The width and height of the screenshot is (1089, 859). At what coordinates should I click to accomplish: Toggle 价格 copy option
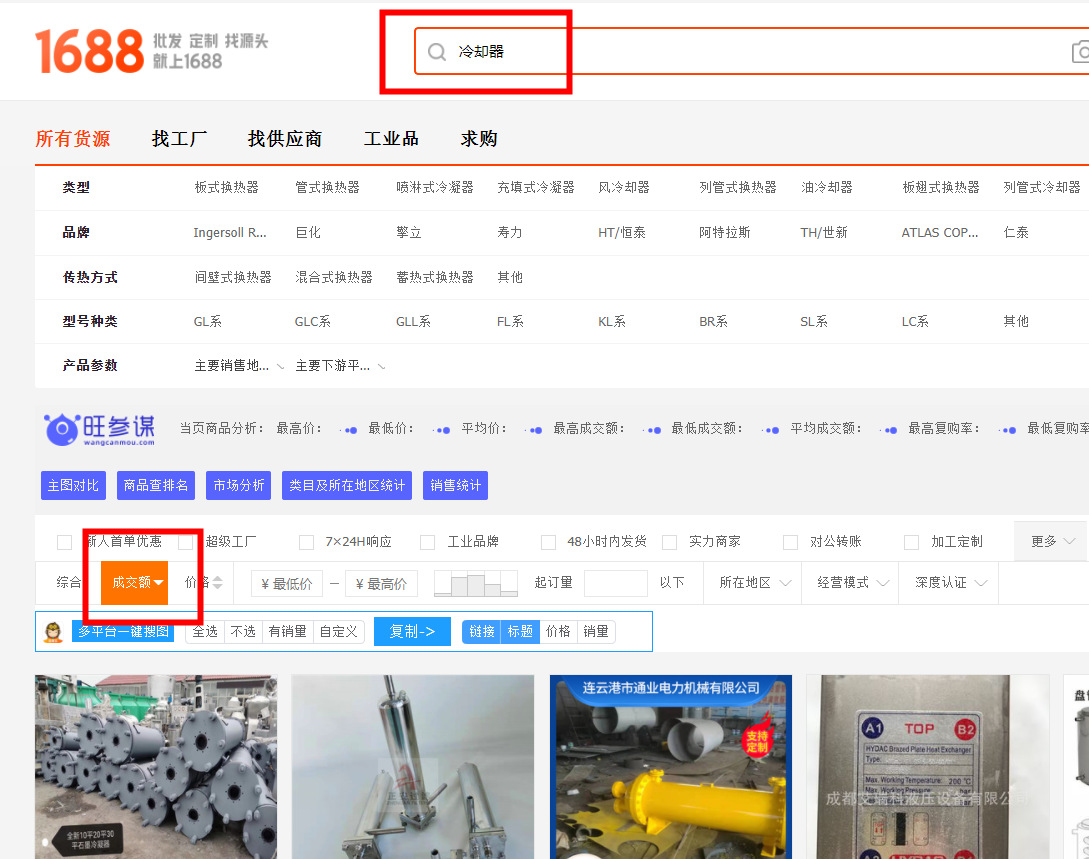tap(558, 632)
